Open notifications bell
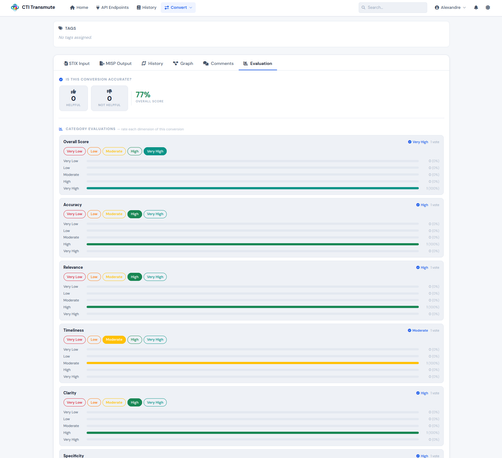 [476, 7]
